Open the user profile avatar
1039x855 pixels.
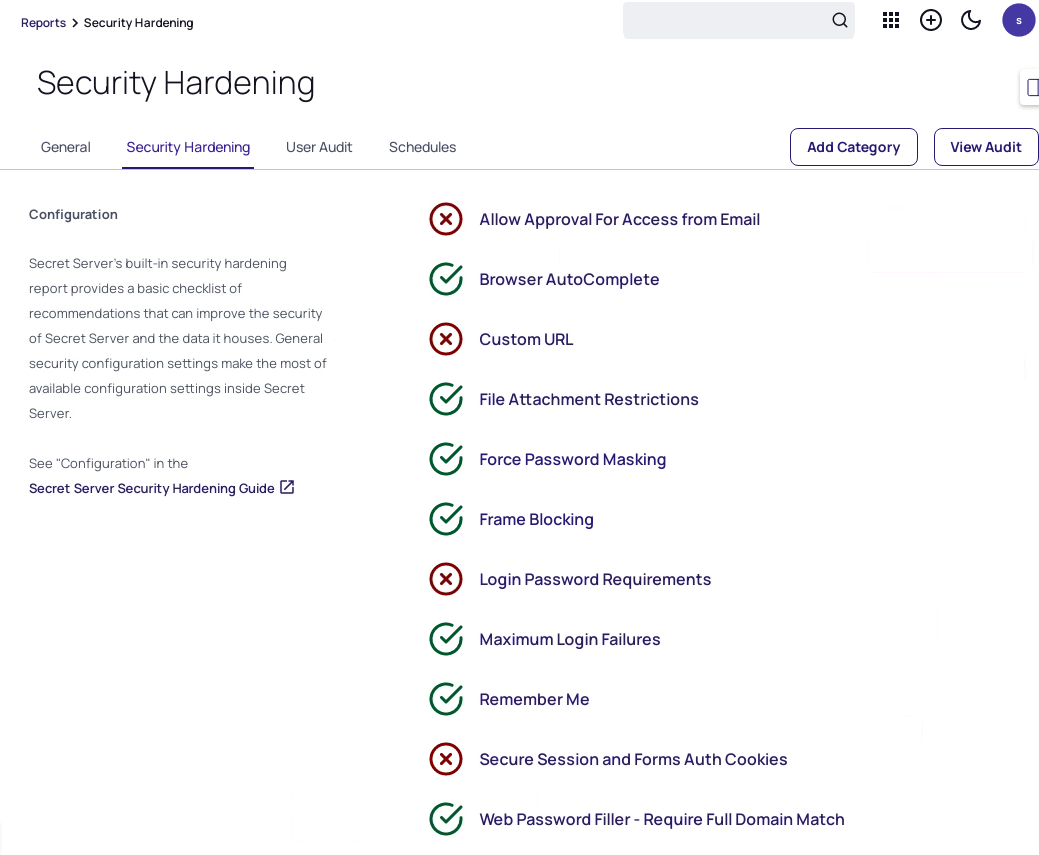(x=1018, y=21)
